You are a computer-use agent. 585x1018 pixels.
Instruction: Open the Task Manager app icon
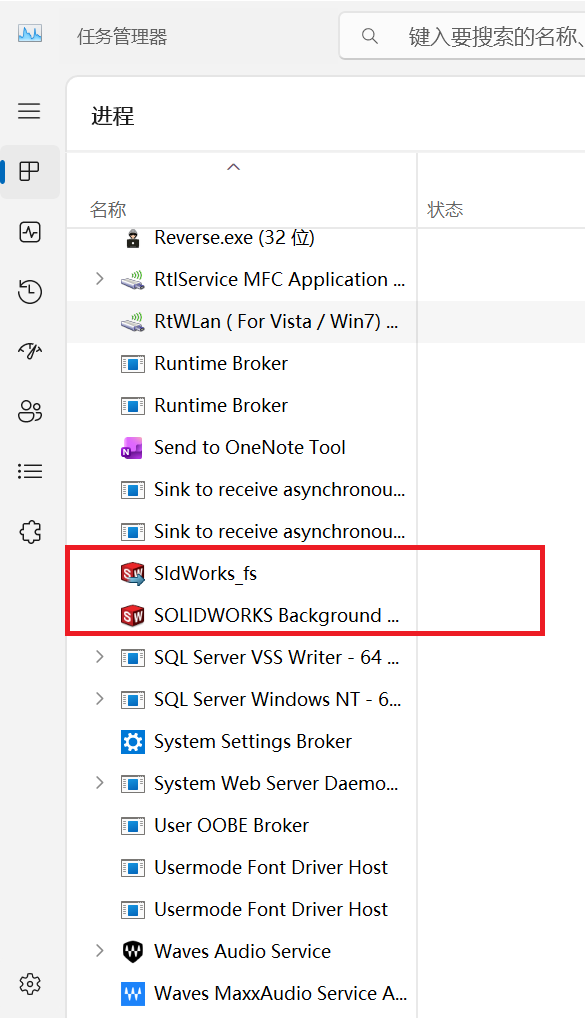[x=30, y=34]
